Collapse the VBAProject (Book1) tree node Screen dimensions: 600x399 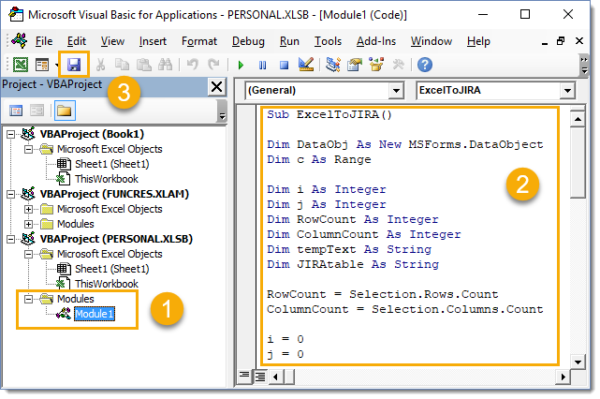pos(11,134)
